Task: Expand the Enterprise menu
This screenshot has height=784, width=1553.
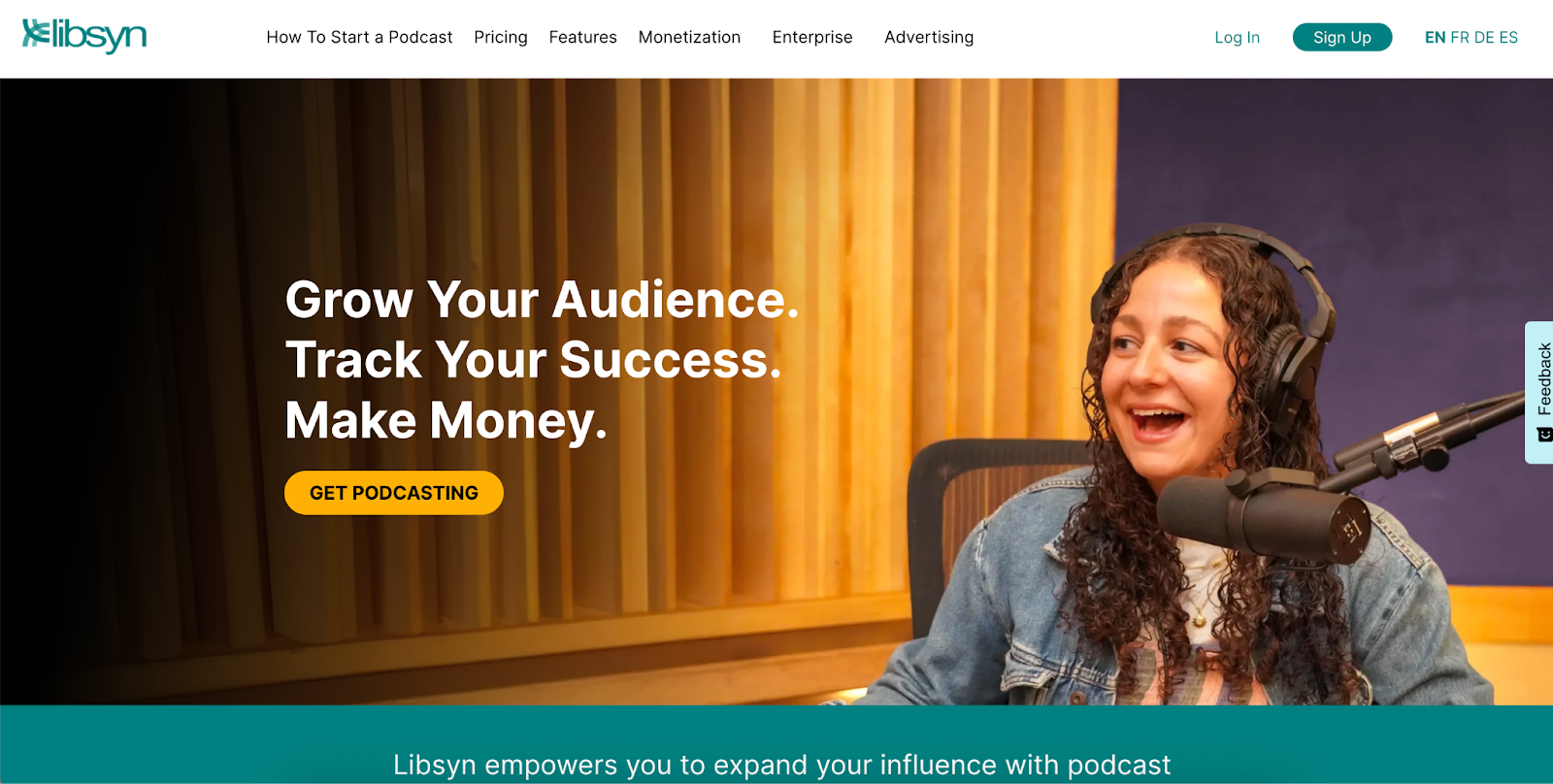Action: point(812,37)
